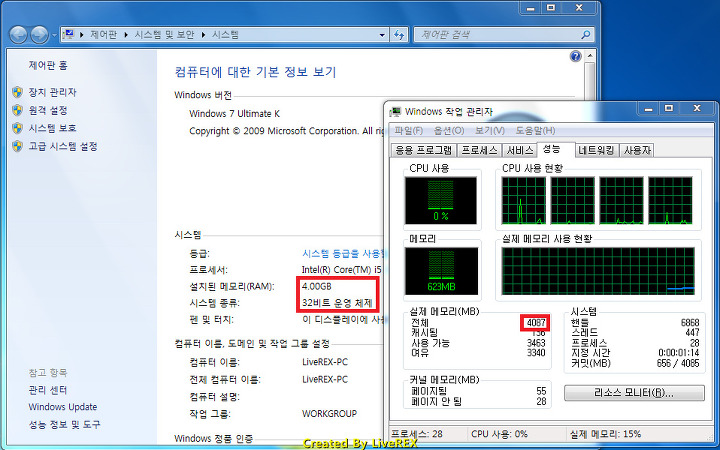
Task: Click the refresh button next to address bar
Action: pos(399,34)
